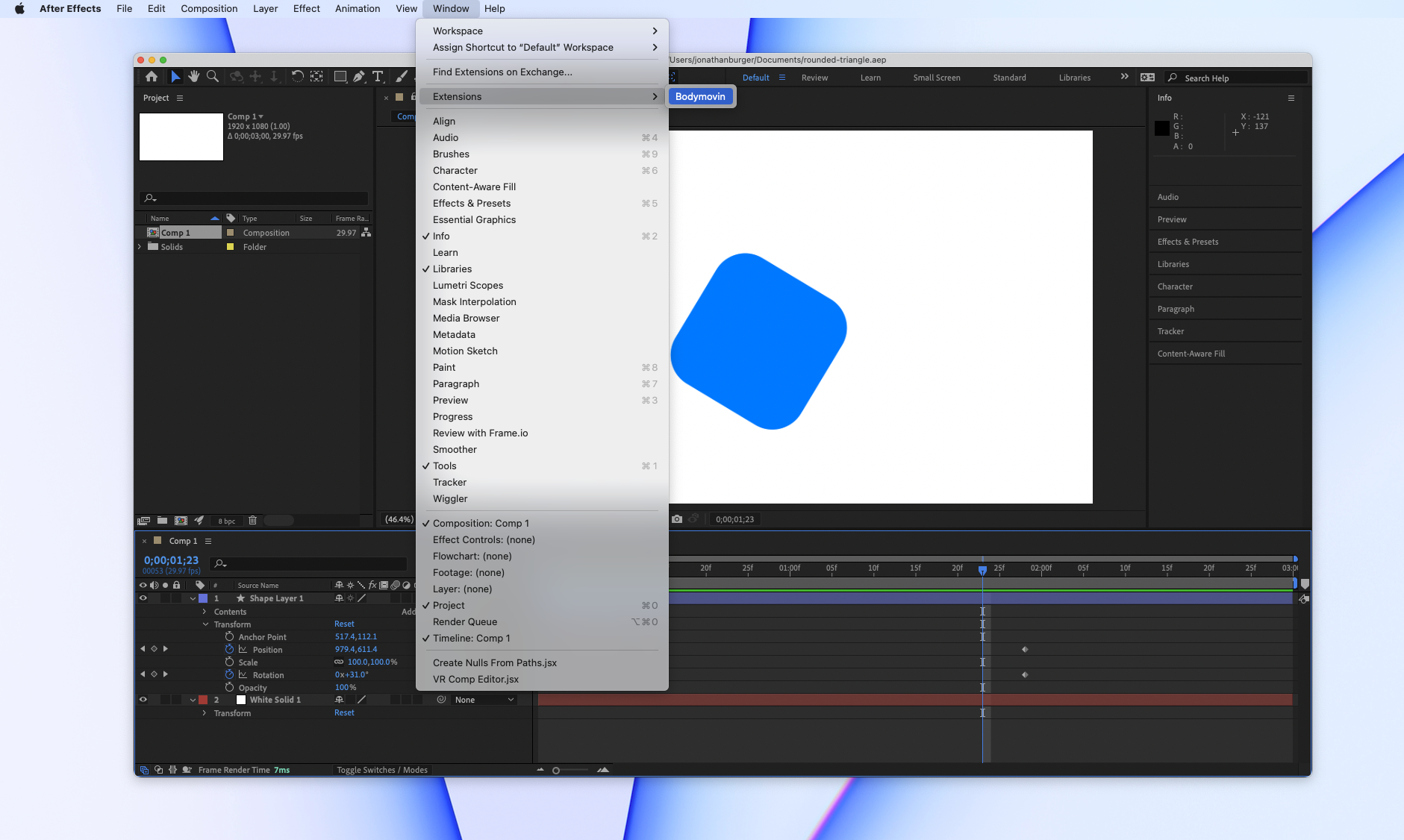Toggle visibility of White Solid 1 layer
This screenshot has height=840, width=1404.
coord(143,700)
